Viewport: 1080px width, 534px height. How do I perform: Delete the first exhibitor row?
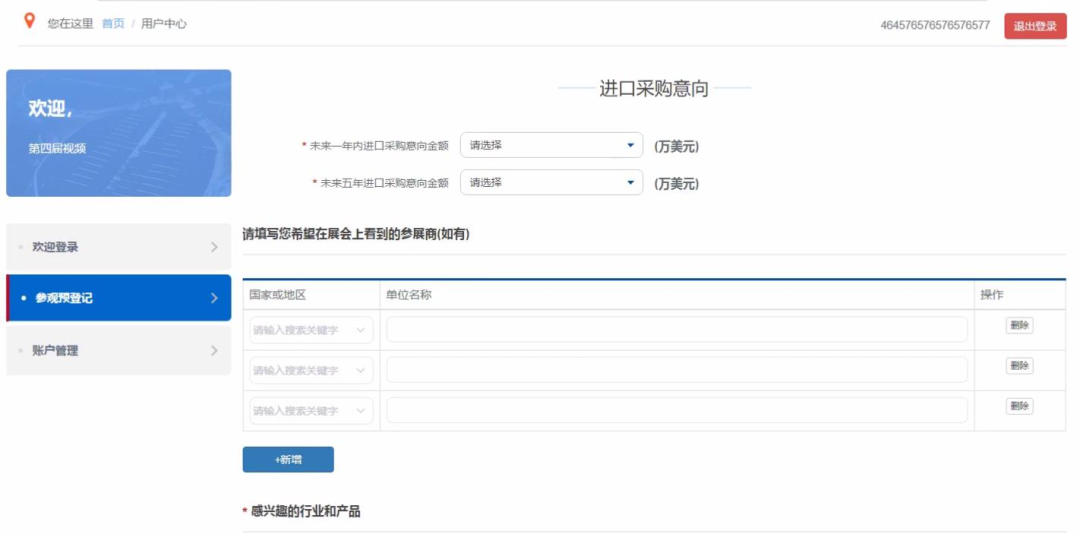point(1019,326)
